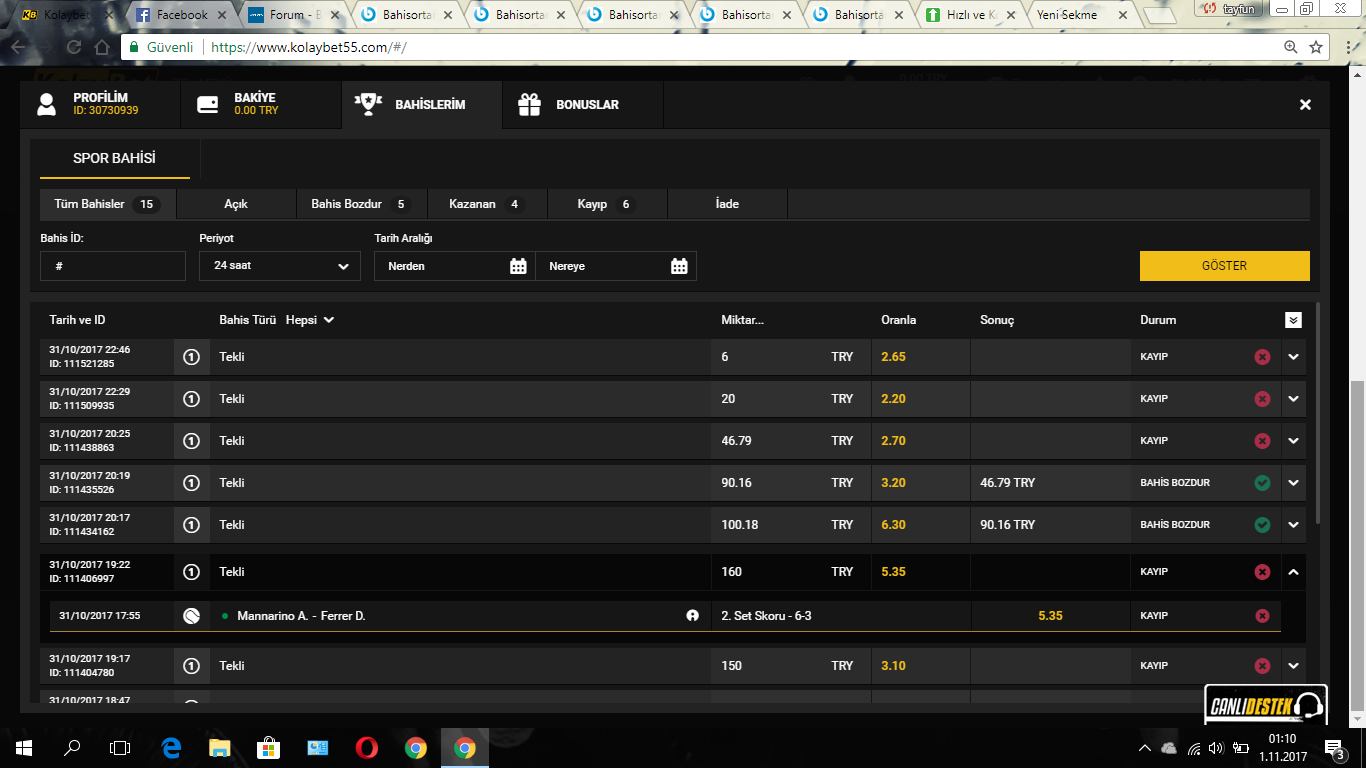The width and height of the screenshot is (1366, 768).
Task: Select the Mannarino A. - Ferrer D. match text
Action: pyautogui.click(x=301, y=616)
